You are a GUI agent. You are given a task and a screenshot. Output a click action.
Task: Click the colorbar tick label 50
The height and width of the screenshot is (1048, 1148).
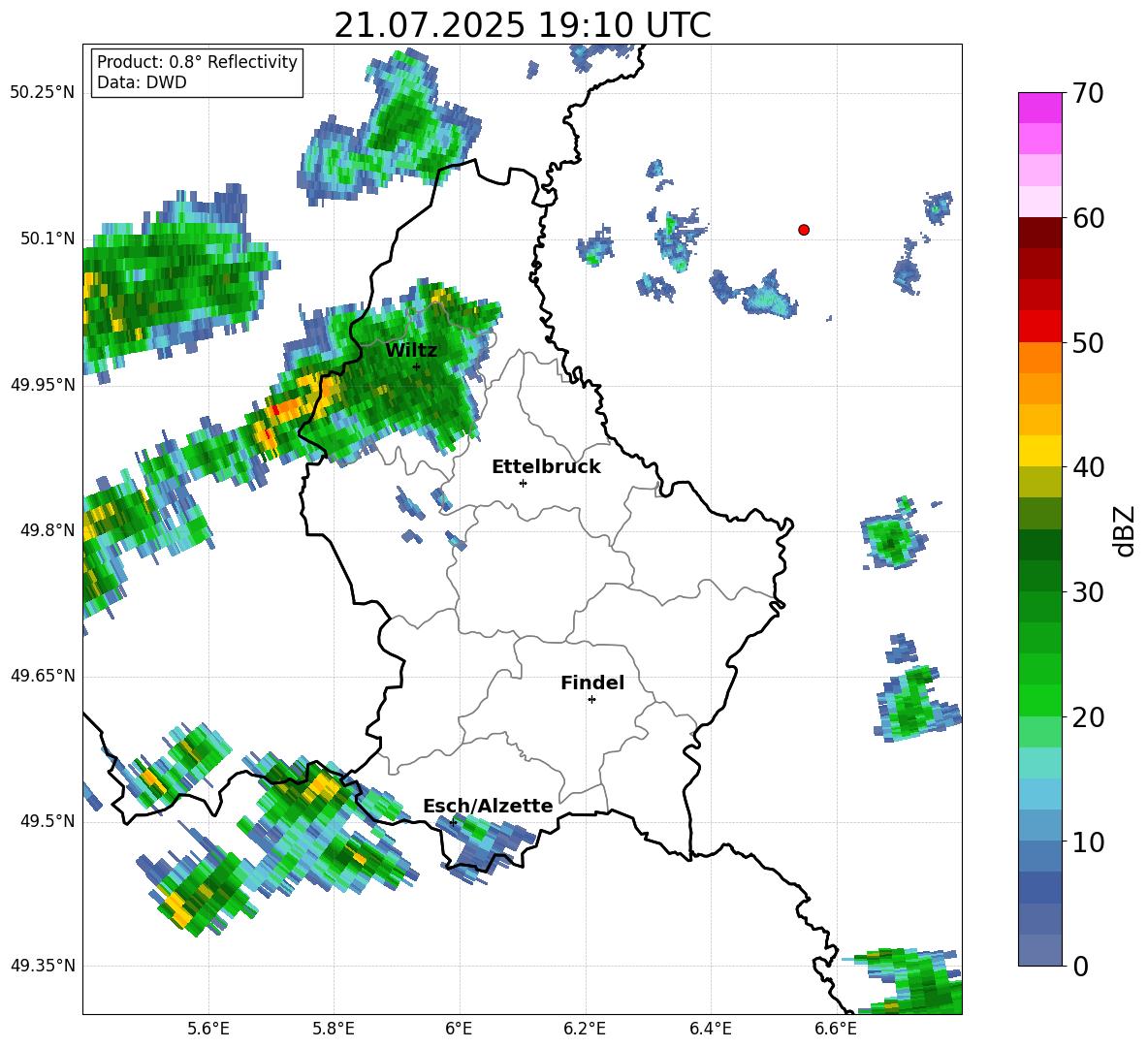click(x=1088, y=343)
